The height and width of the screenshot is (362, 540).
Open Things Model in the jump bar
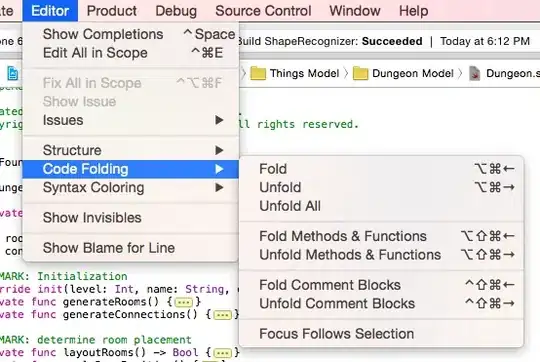point(304,73)
